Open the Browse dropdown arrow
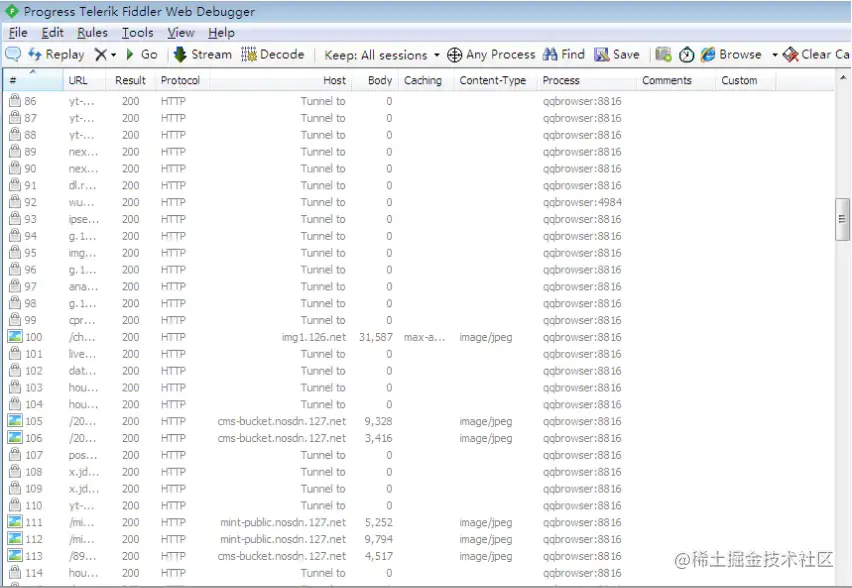This screenshot has height=588, width=852. pos(775,55)
